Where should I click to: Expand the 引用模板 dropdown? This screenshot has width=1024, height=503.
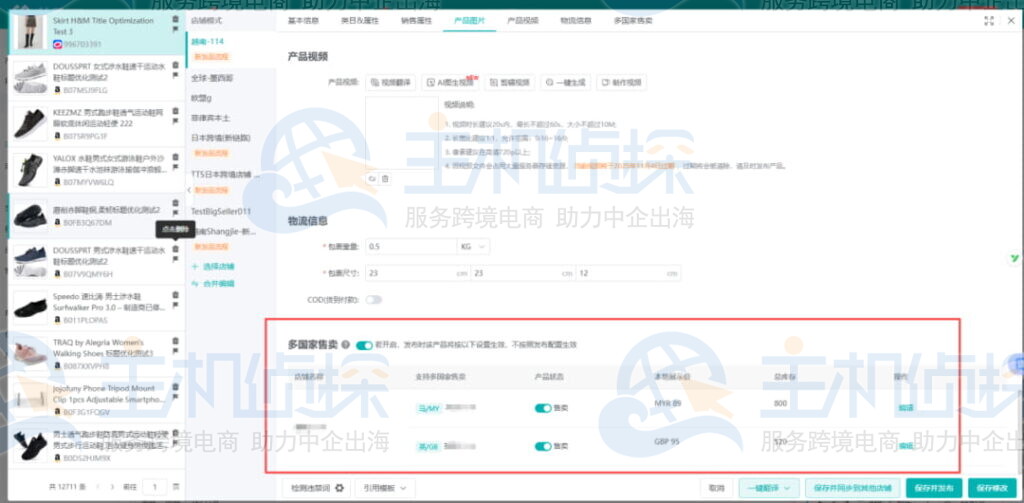tap(385, 488)
